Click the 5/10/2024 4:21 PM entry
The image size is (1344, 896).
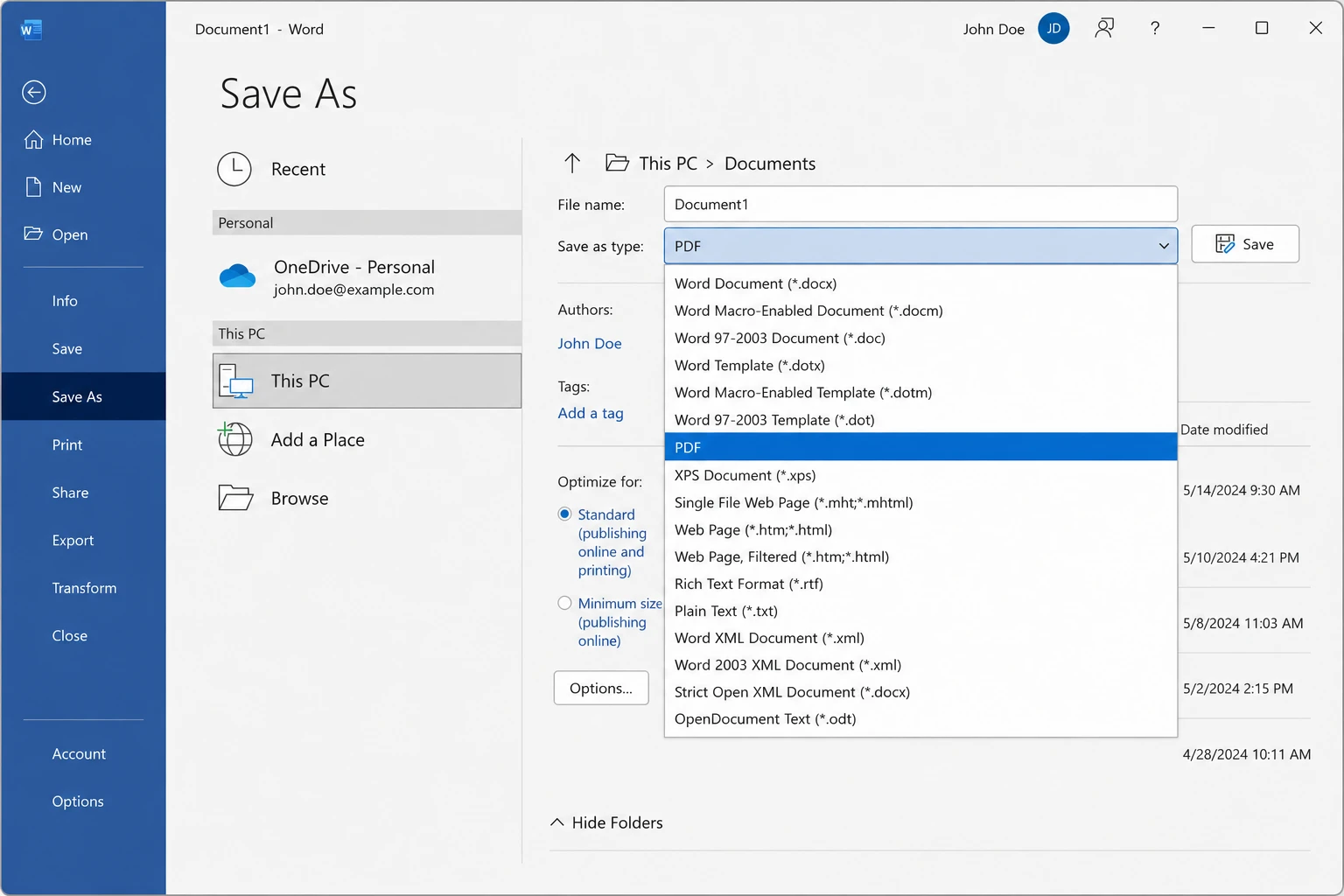(x=1241, y=557)
